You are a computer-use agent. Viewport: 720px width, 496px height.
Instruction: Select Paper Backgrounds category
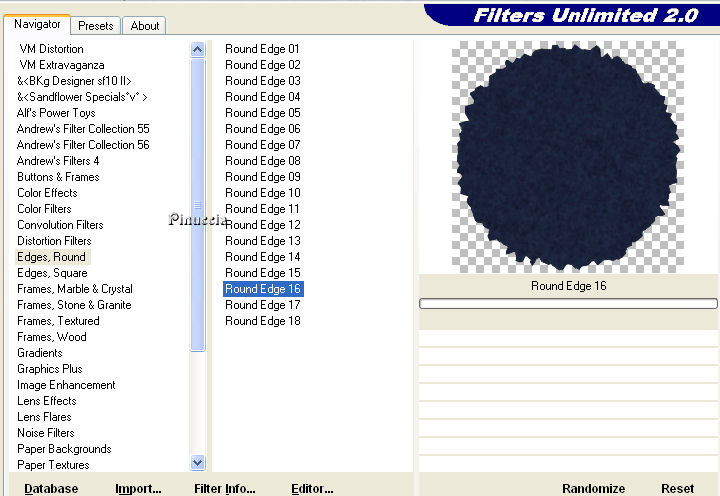tap(64, 449)
